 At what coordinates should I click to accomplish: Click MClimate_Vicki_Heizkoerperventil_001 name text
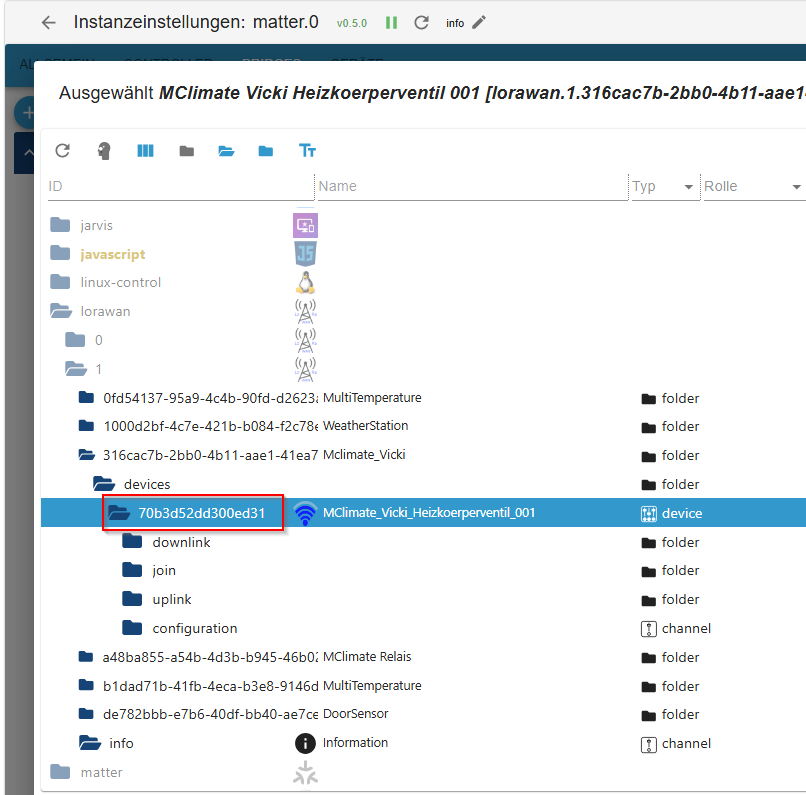pyautogui.click(x=429, y=512)
